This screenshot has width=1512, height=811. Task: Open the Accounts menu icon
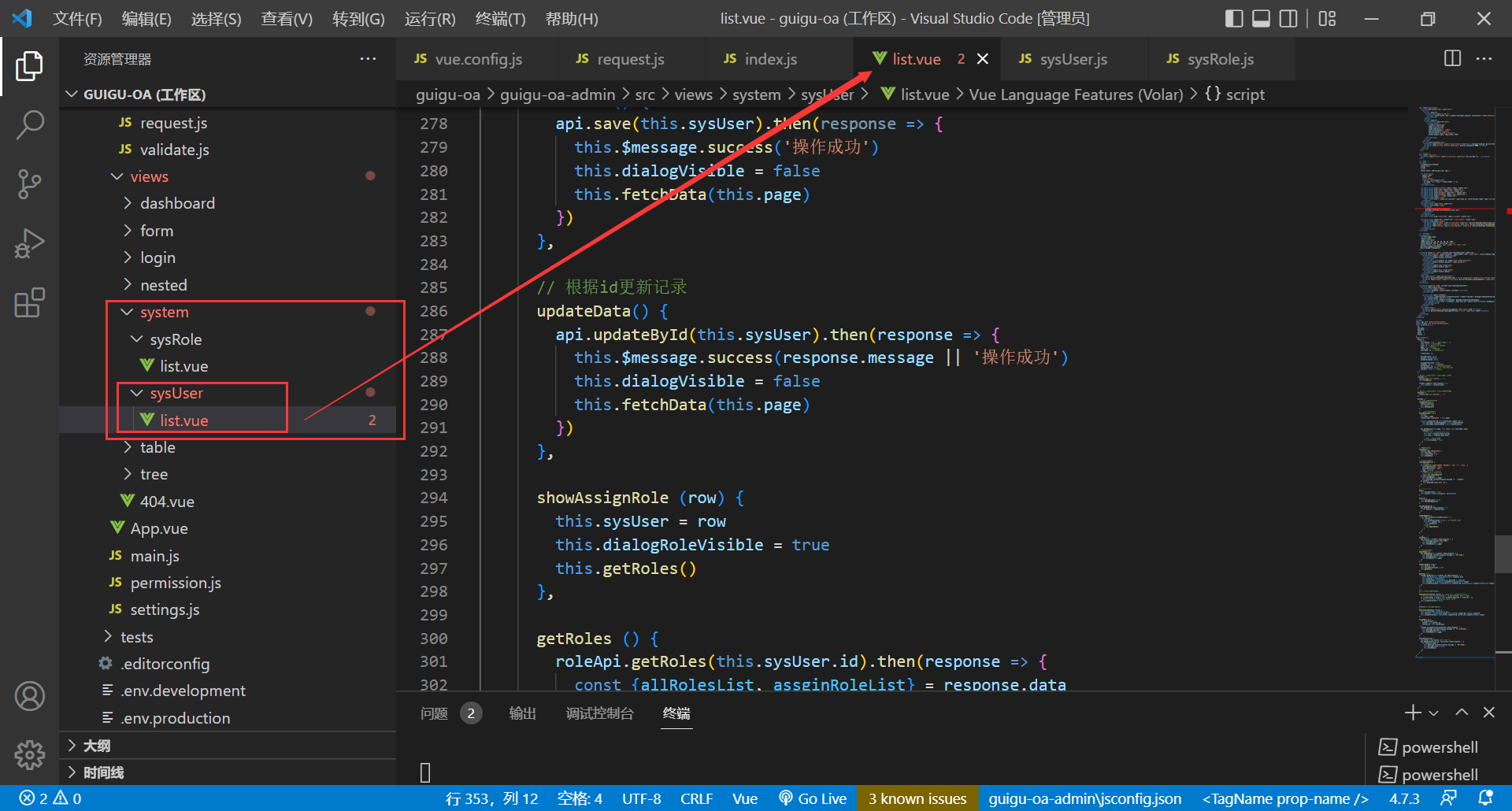point(29,697)
